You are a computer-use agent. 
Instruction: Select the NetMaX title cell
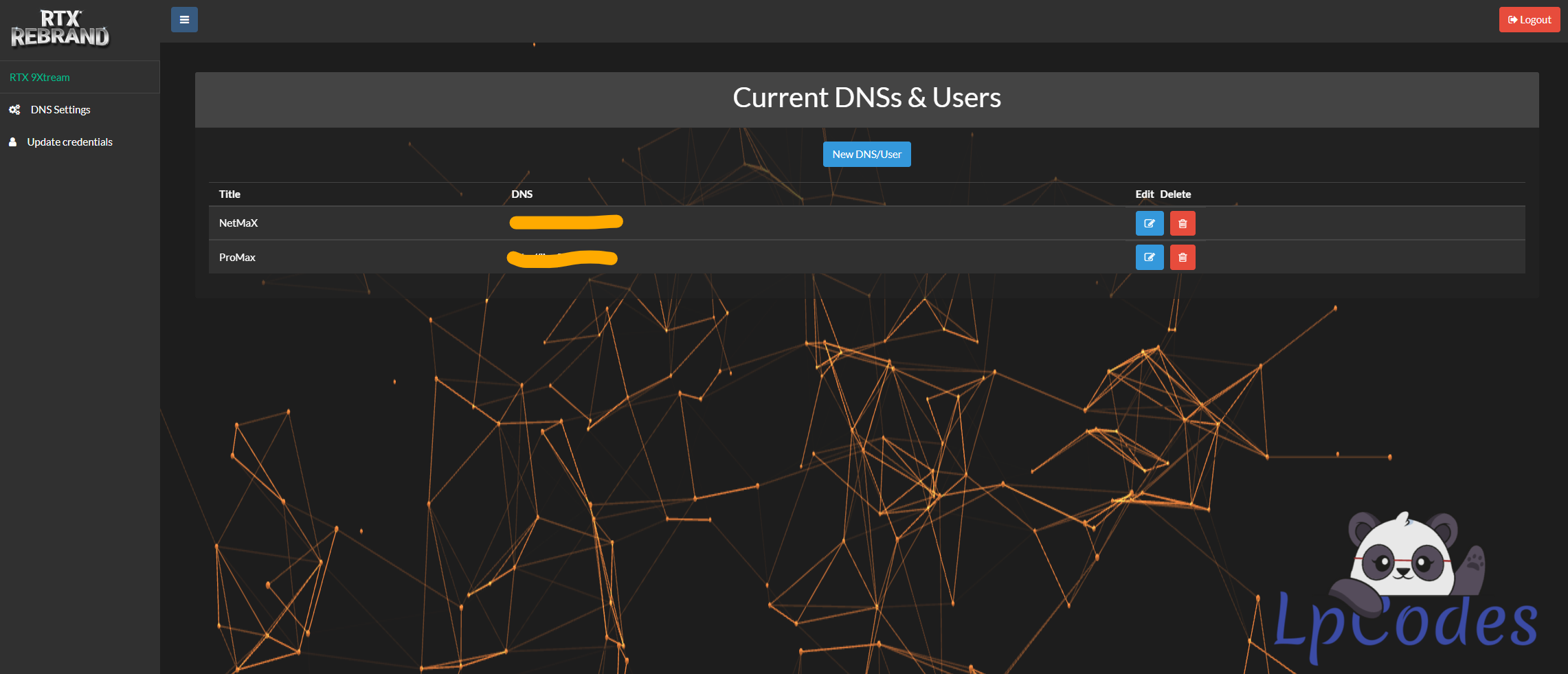(x=238, y=223)
